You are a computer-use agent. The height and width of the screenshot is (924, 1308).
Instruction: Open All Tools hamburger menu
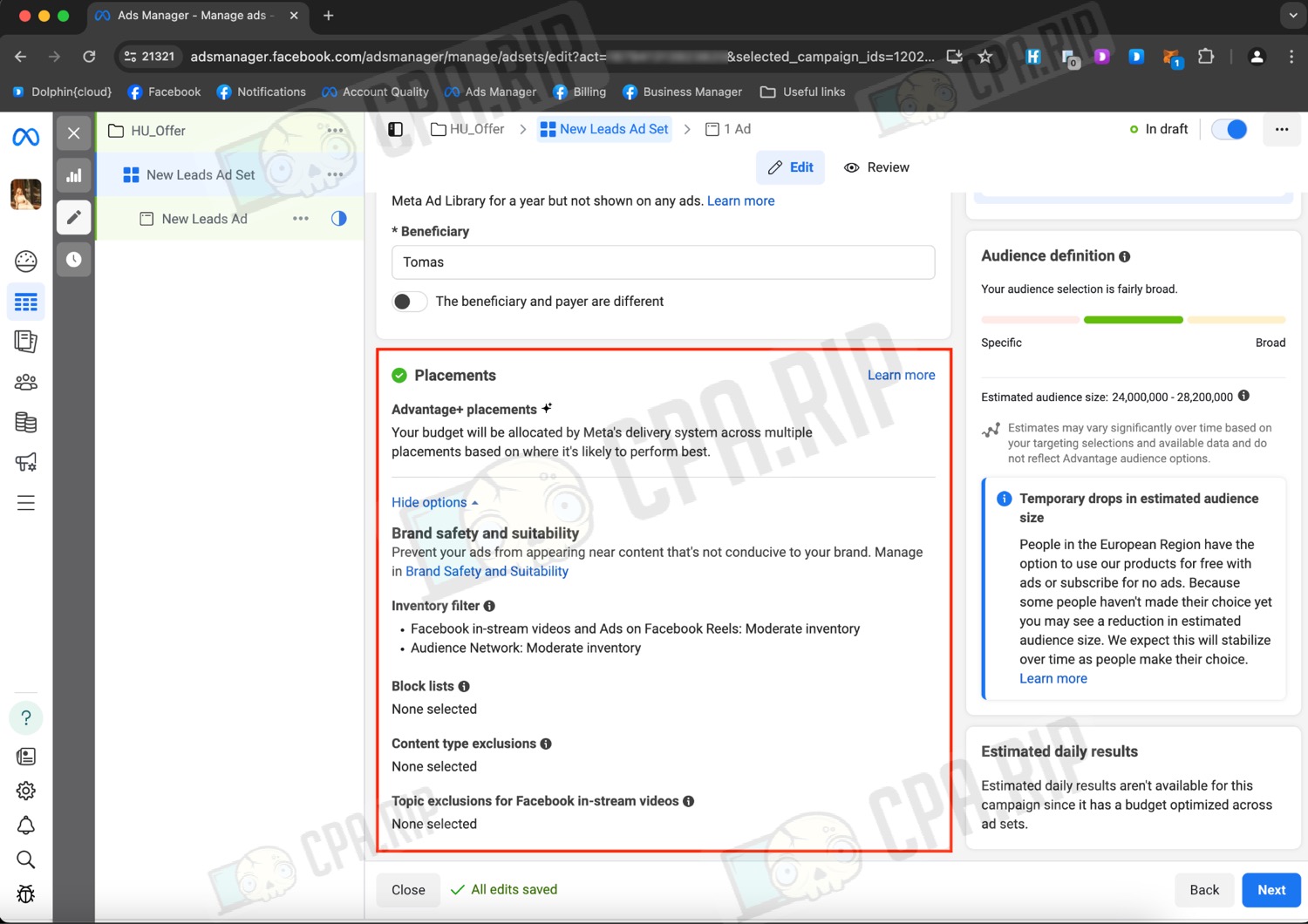pos(26,503)
